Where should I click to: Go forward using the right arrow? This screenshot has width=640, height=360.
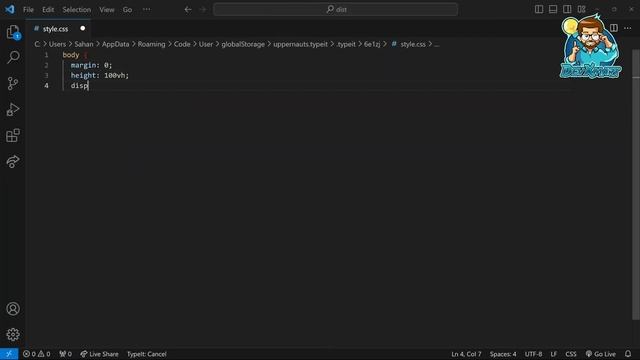[x=203, y=9]
